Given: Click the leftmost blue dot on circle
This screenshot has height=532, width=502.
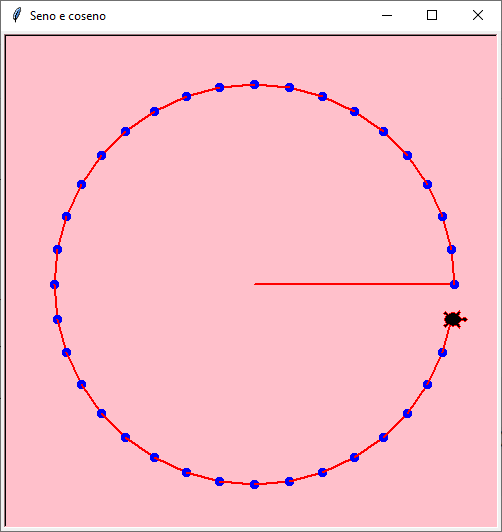Looking at the screenshot, I should tap(54, 284).
